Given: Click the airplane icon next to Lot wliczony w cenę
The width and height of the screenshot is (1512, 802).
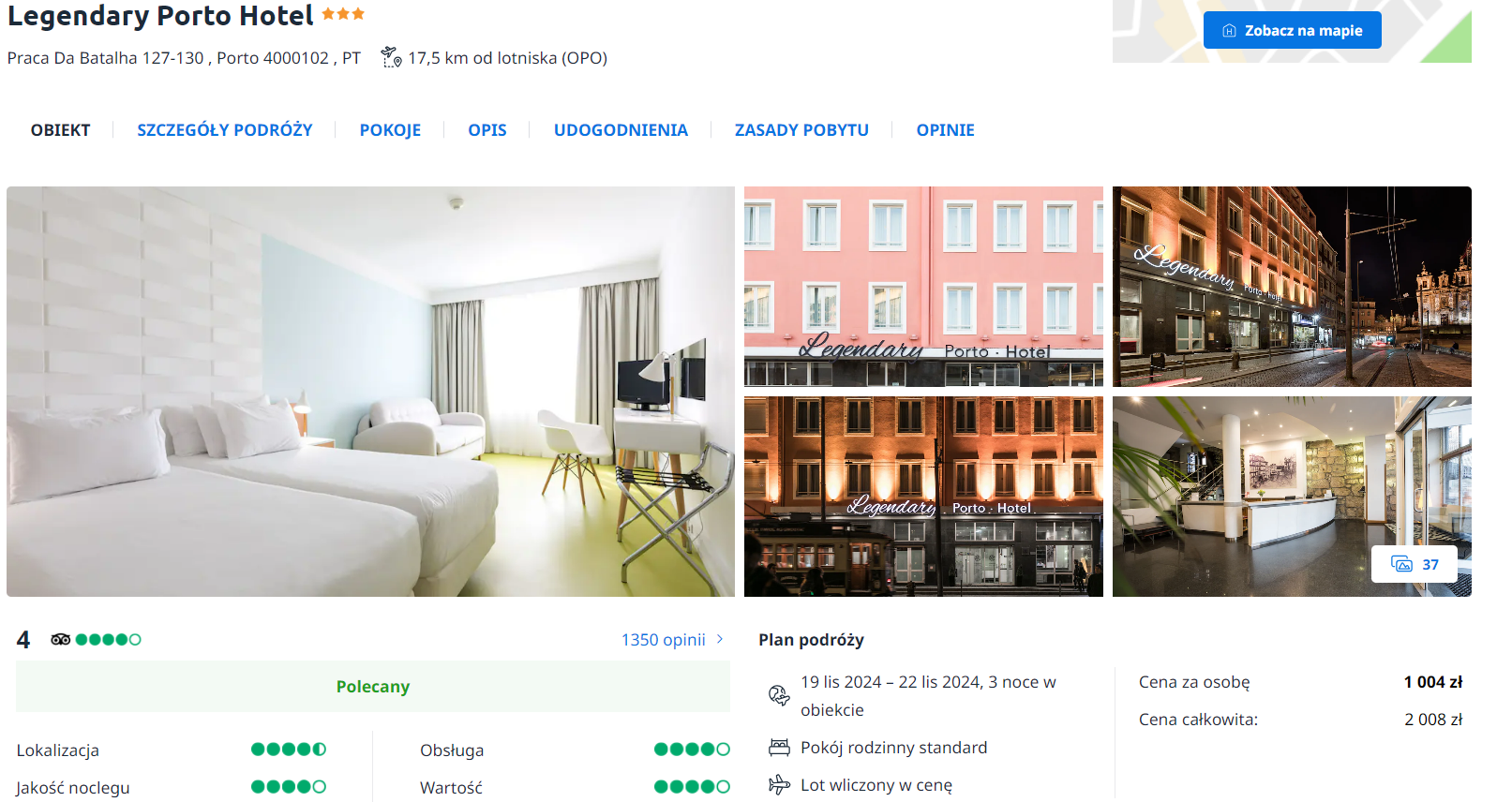Looking at the screenshot, I should coord(779,785).
